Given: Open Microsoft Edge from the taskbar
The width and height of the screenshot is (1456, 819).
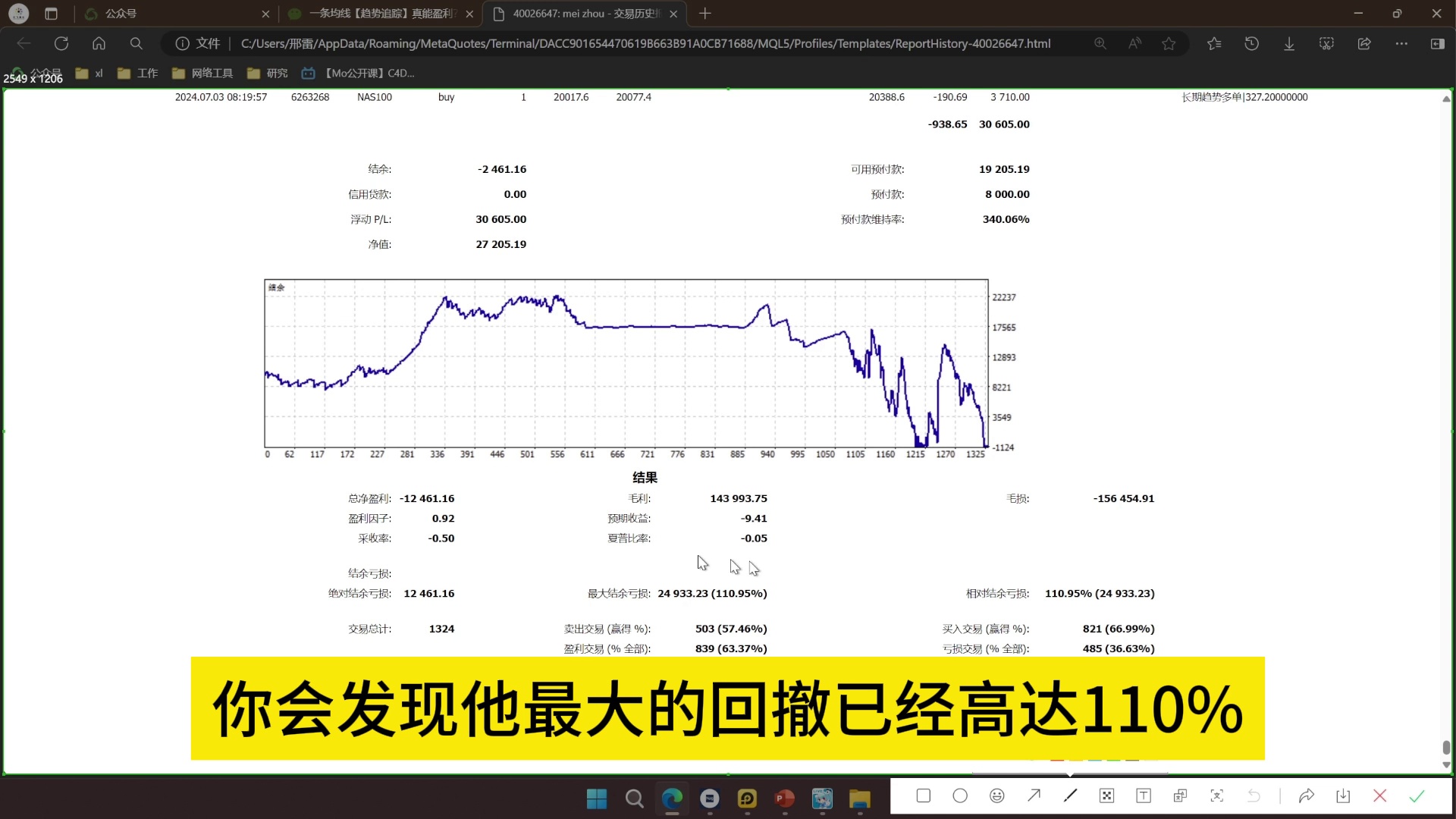Looking at the screenshot, I should click(x=672, y=798).
